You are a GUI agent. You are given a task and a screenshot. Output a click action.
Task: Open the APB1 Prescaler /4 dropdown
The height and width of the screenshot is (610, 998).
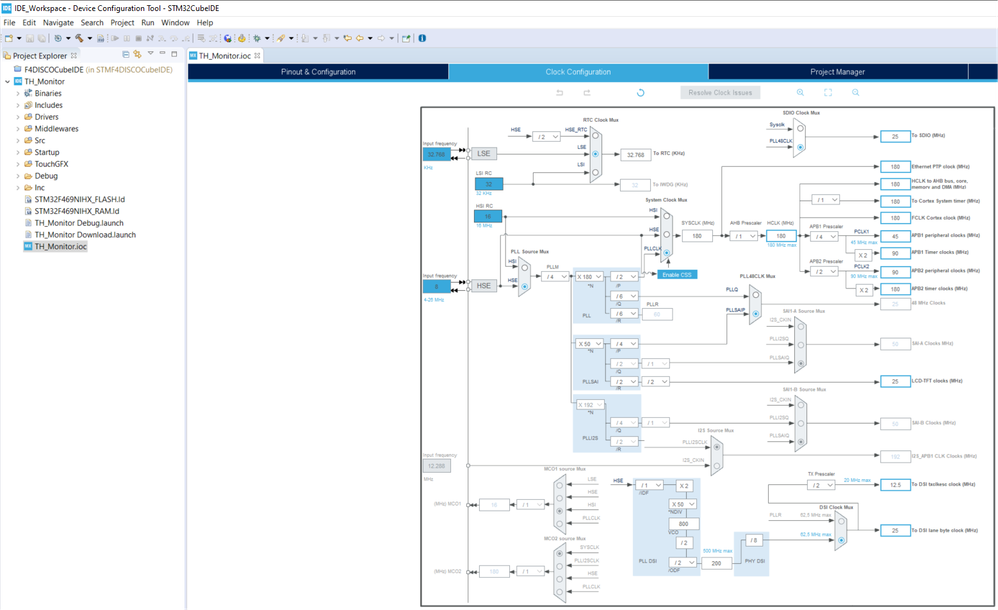click(x=824, y=237)
